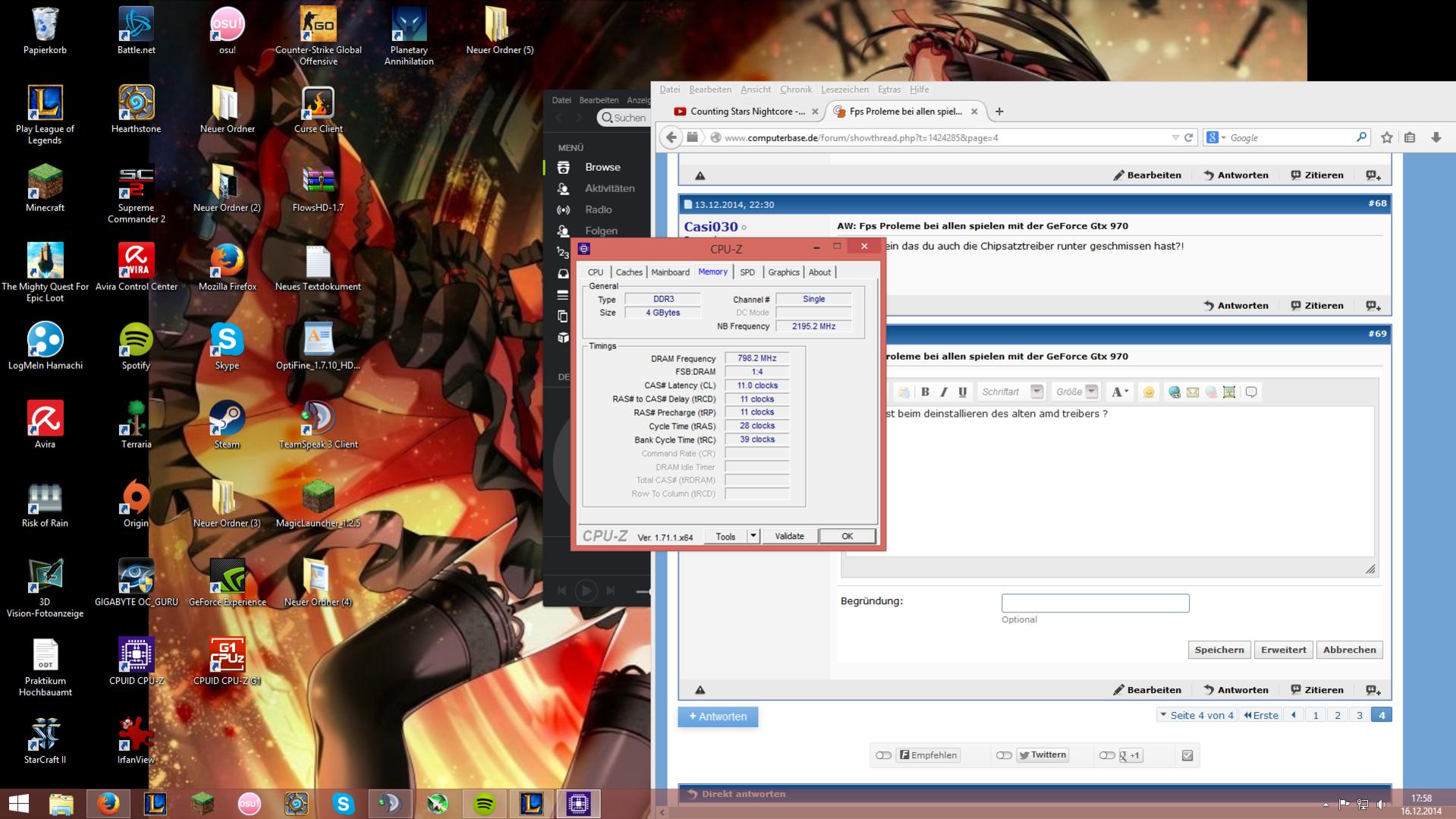Open the Origin desktop shortcut

[x=136, y=504]
